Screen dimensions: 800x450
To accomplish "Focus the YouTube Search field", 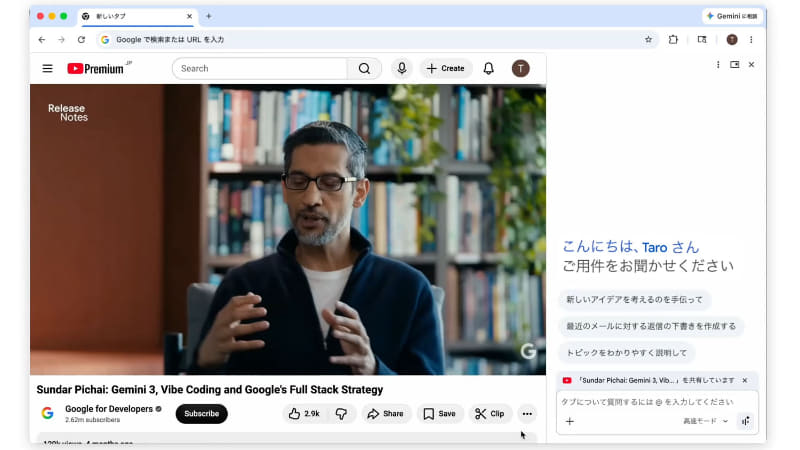I will click(x=260, y=68).
